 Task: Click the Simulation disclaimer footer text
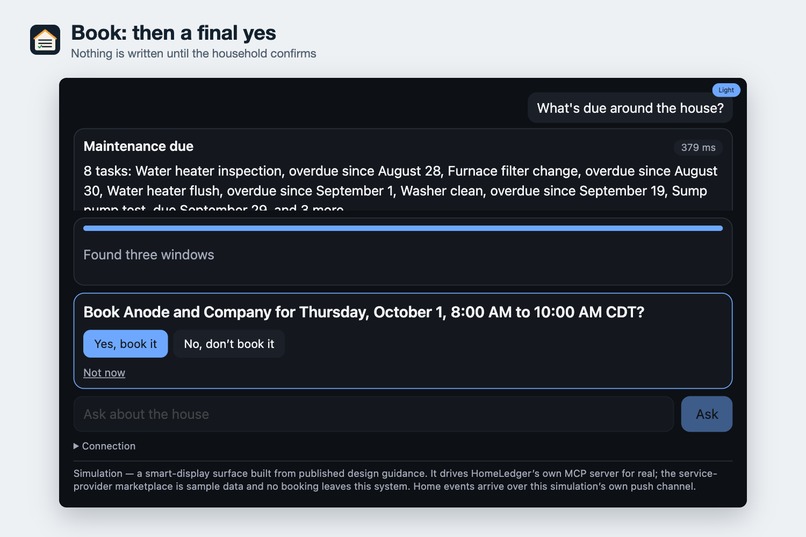pyautogui.click(x=395, y=480)
